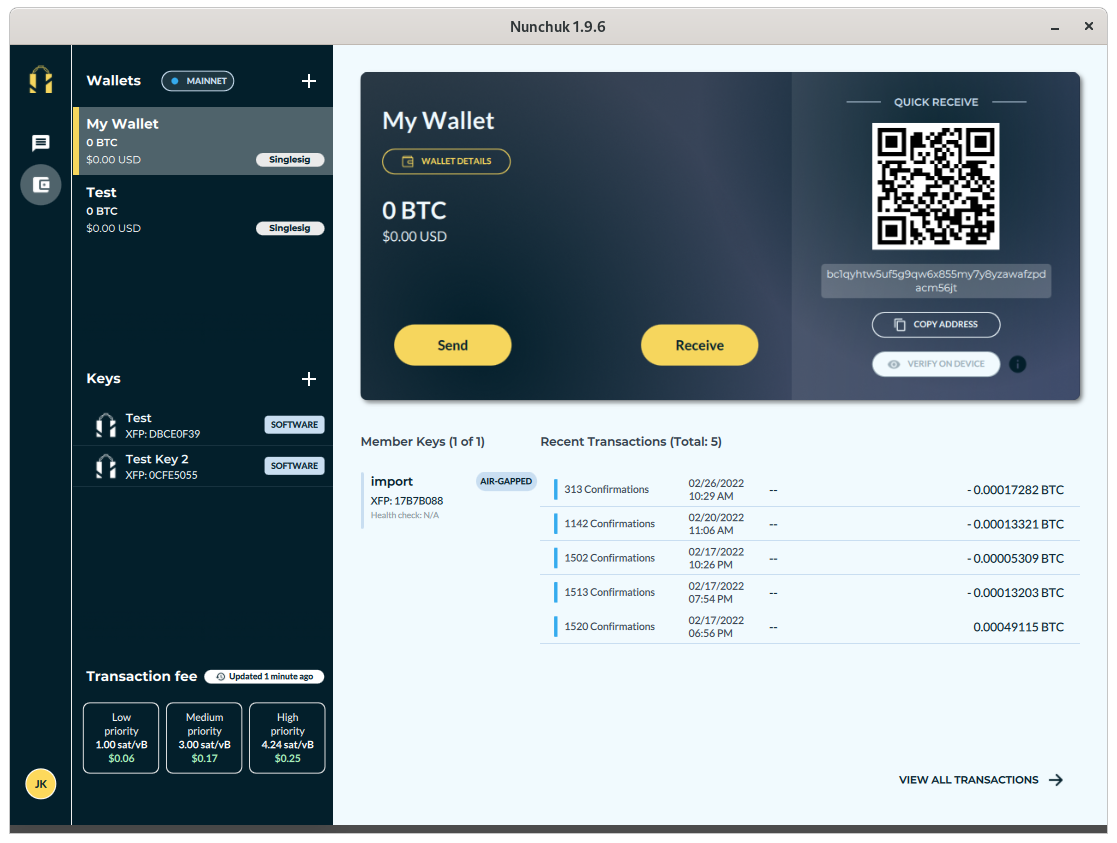Select My Wallet in wallet list

click(203, 141)
